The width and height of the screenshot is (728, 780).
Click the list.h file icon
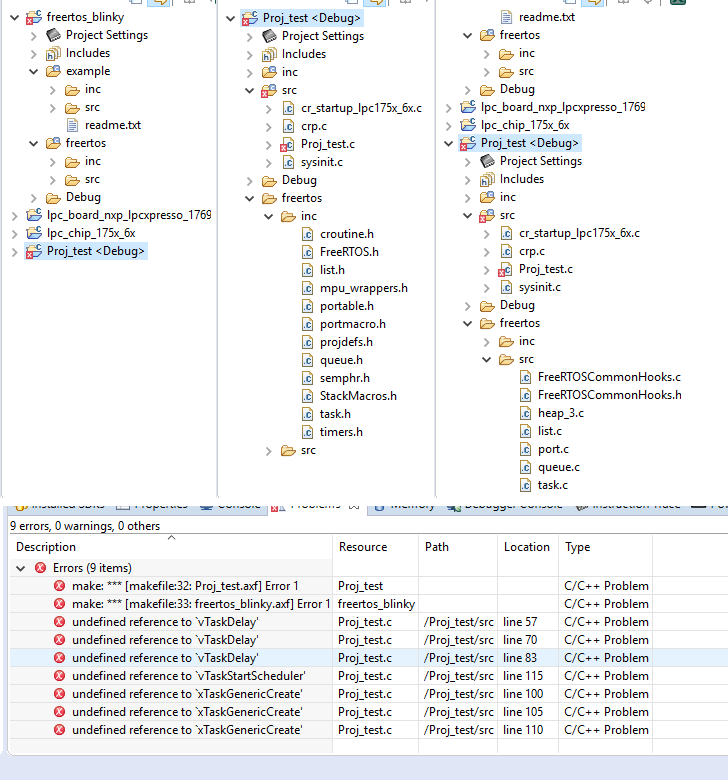click(308, 270)
